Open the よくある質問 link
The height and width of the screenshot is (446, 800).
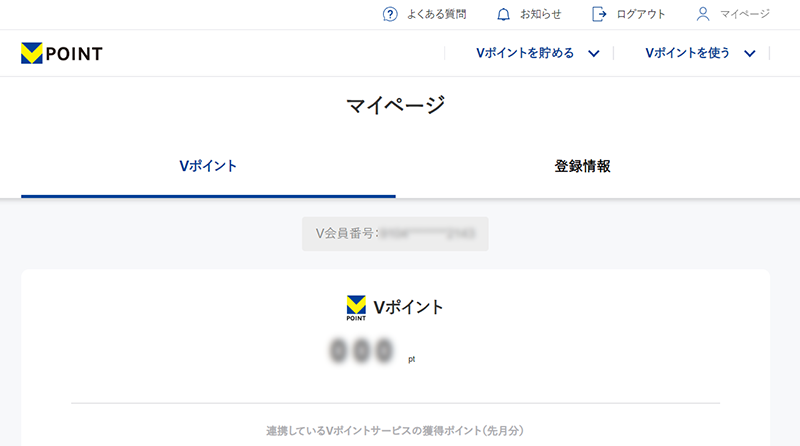(436, 14)
